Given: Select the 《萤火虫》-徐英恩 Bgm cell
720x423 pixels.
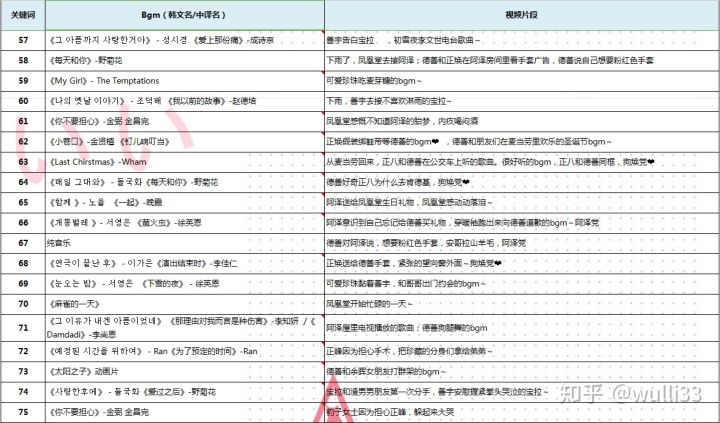Looking at the screenshot, I should (185, 223).
